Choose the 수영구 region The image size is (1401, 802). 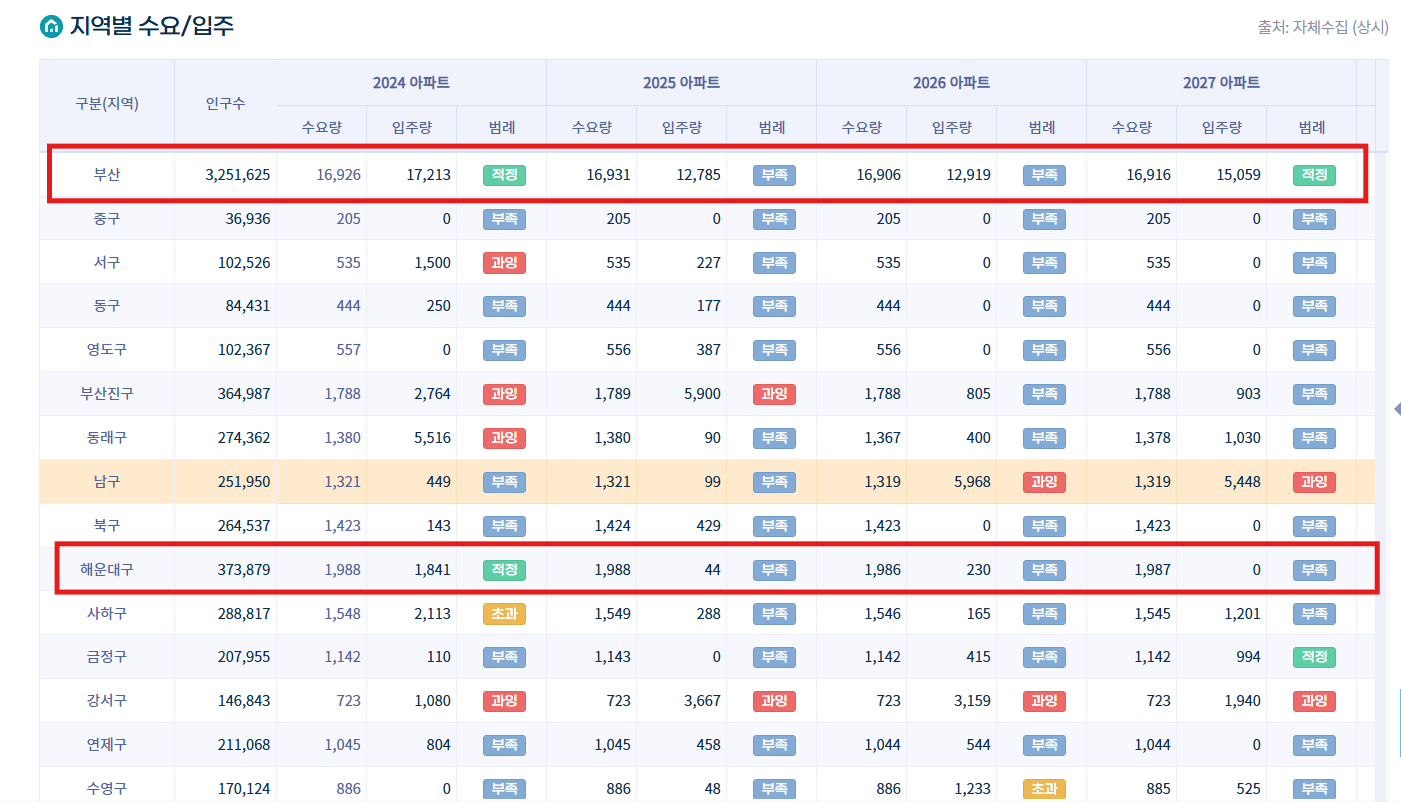click(107, 789)
